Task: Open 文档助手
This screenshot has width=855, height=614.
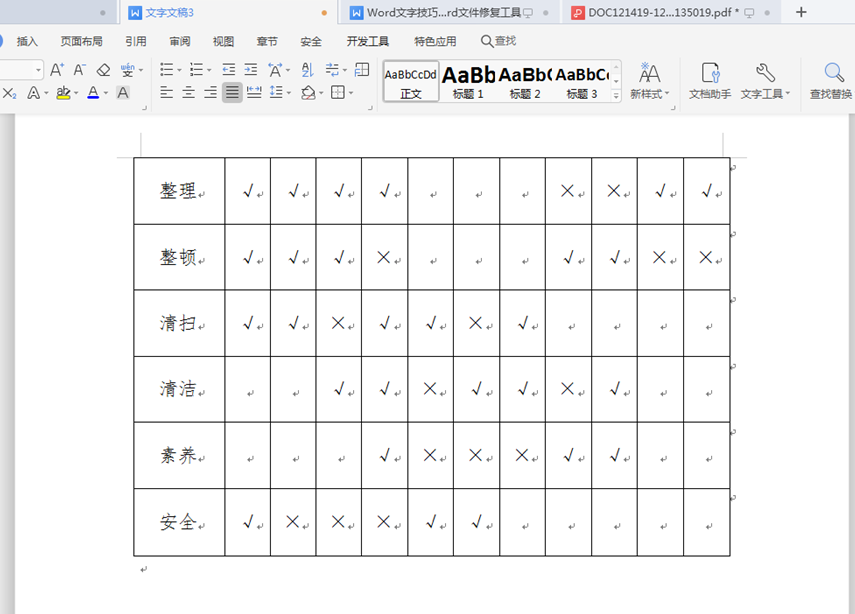Action: point(709,81)
